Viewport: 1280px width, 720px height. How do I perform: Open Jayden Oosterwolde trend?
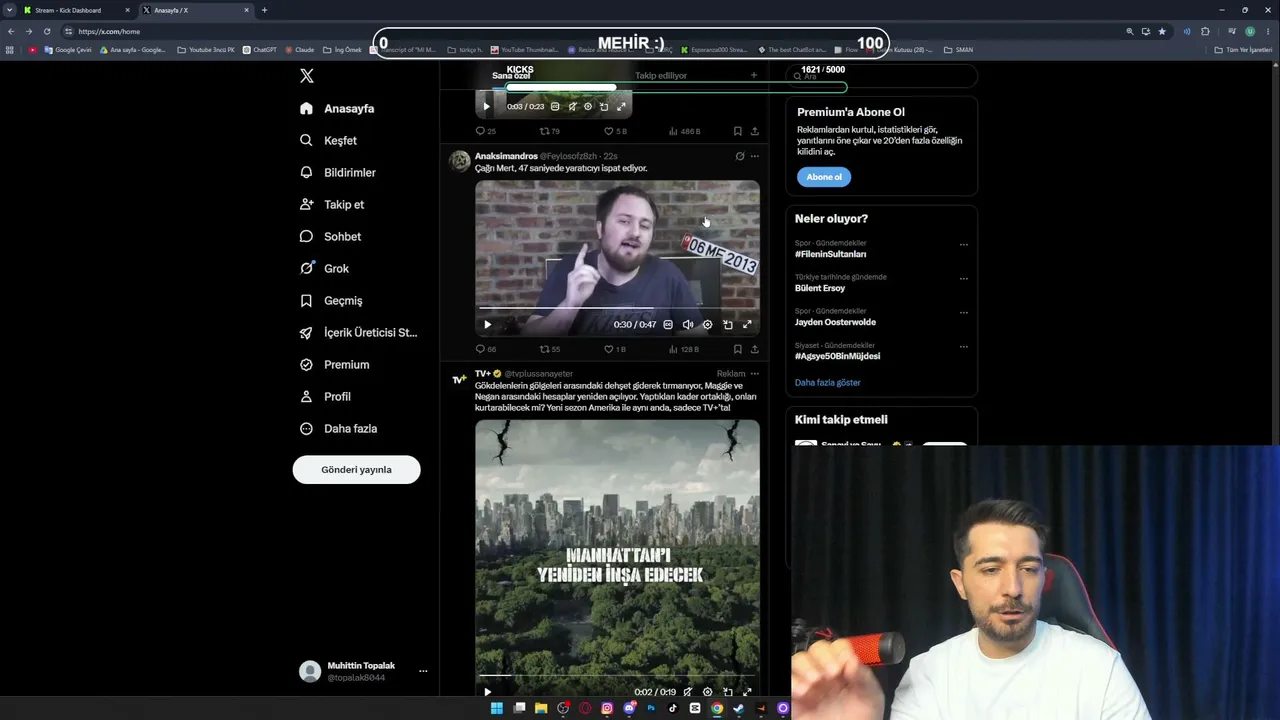835,322
